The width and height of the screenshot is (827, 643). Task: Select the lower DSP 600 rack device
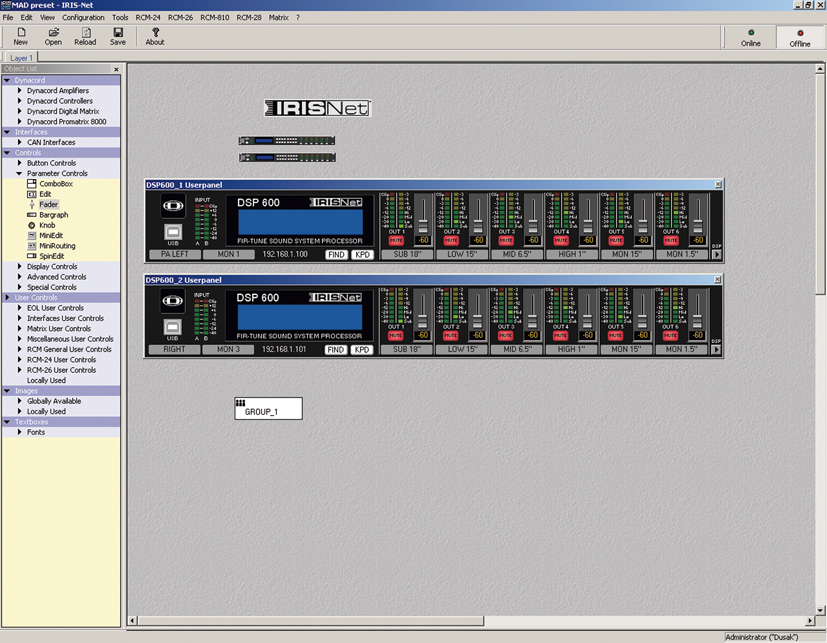pyautogui.click(x=287, y=157)
